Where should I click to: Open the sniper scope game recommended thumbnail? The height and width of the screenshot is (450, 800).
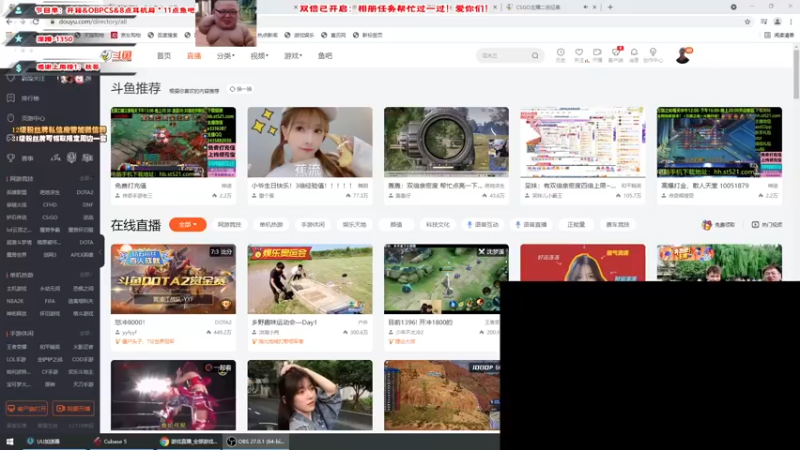446,142
